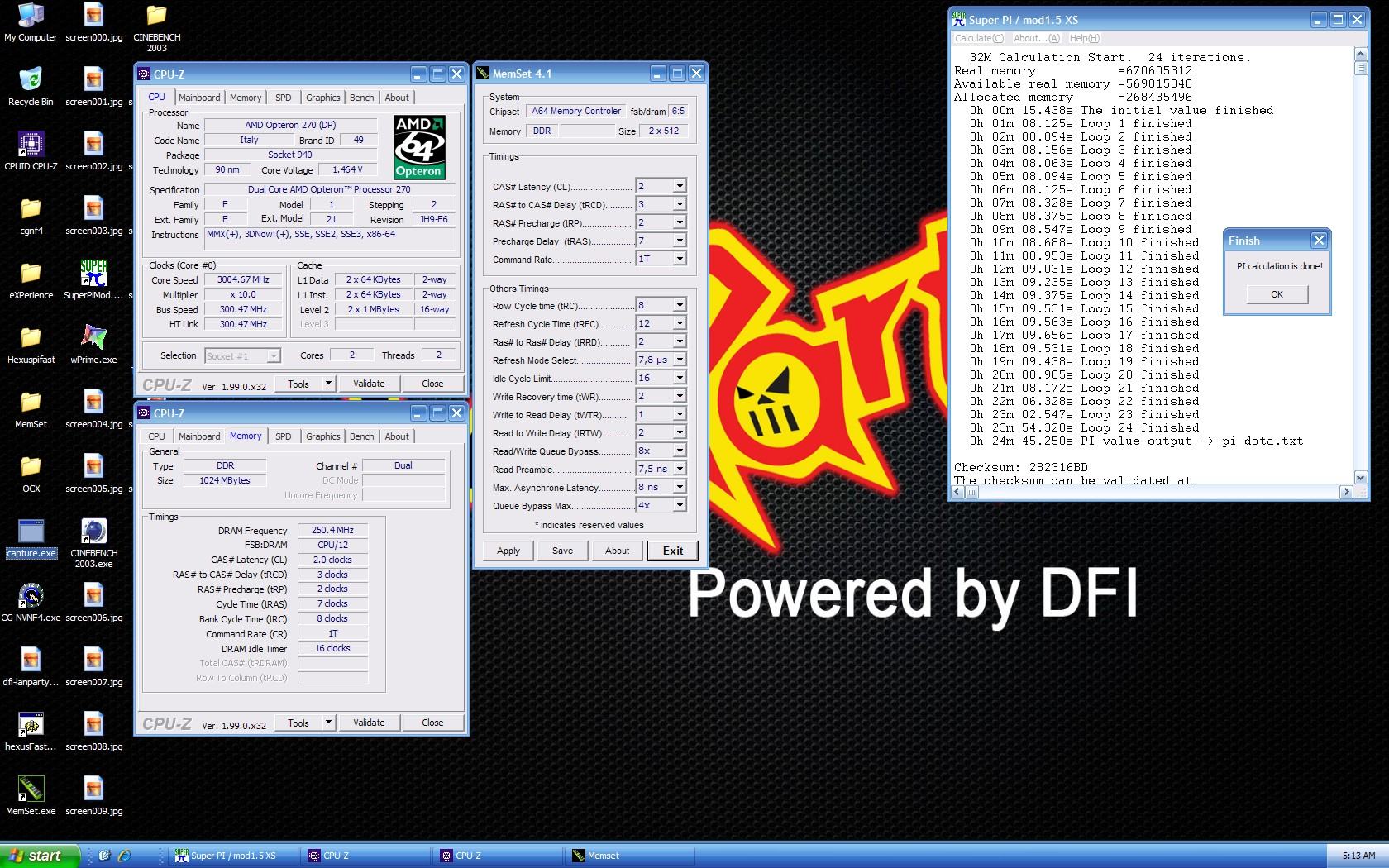
Task: Open Tools dropdown arrow in lower CPU-Z Memory window
Action: point(328,723)
